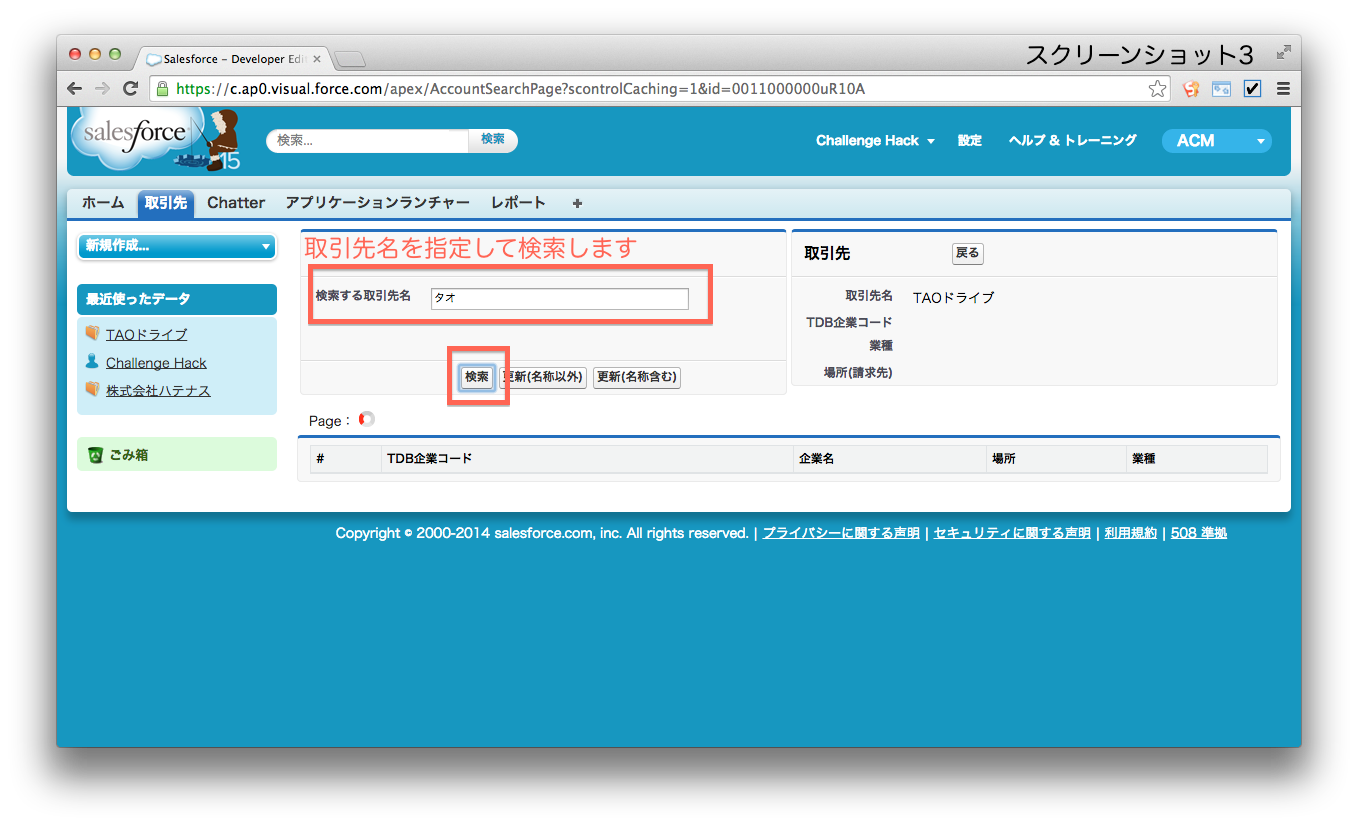Click the 検索する取引先名 input field
1358x826 pixels.
(560, 298)
